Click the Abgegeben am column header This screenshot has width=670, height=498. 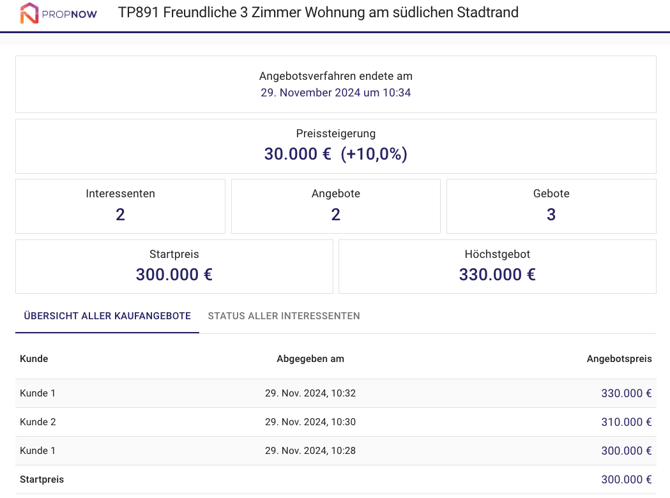pyautogui.click(x=310, y=359)
